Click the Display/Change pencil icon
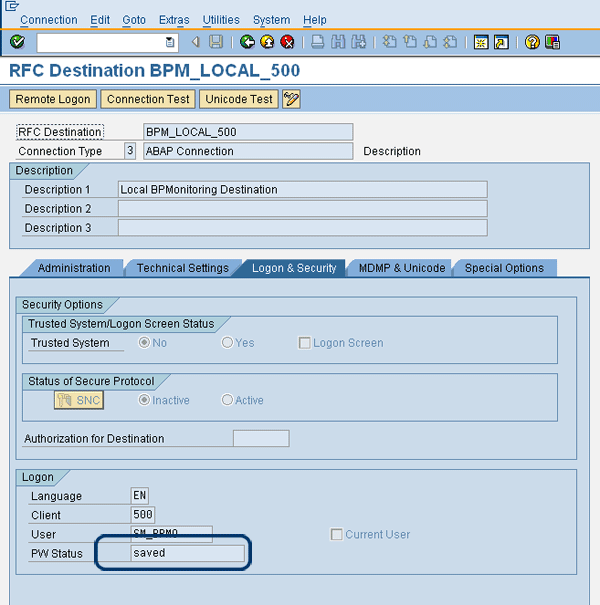 [x=291, y=99]
